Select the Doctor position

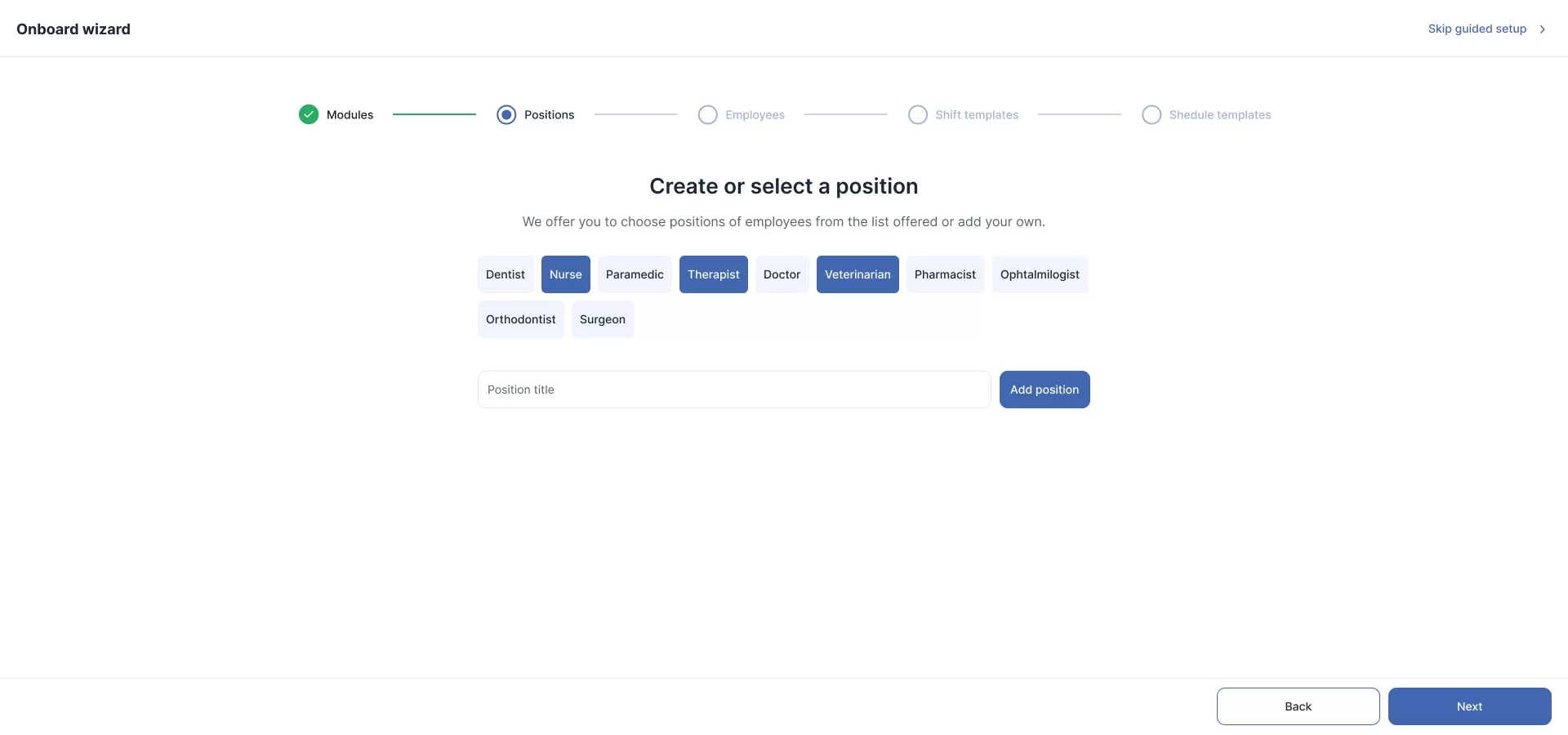(x=782, y=274)
